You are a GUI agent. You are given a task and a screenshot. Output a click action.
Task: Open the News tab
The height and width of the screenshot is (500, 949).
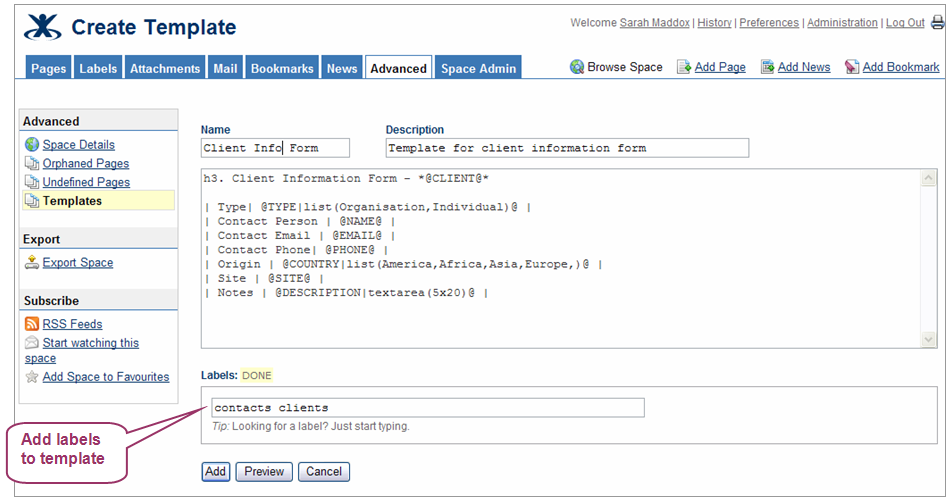(342, 68)
